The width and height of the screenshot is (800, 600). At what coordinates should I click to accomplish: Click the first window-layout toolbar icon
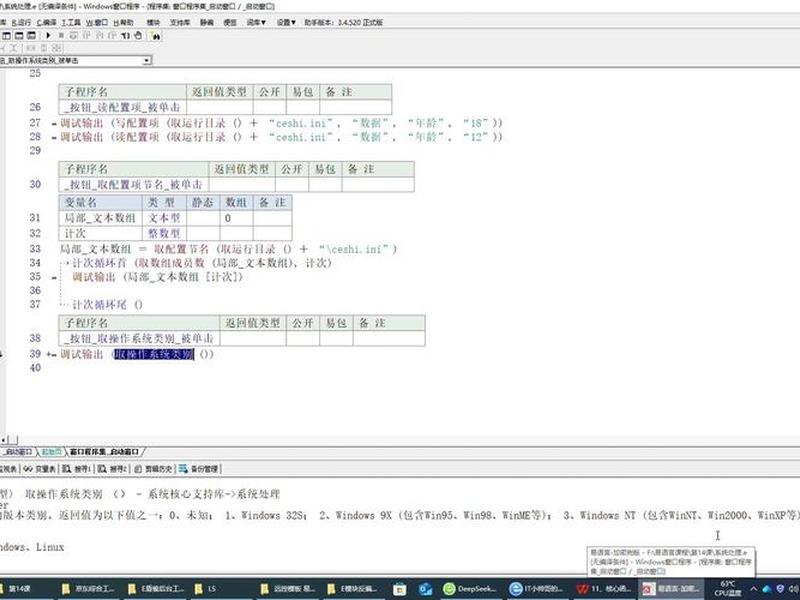(7, 36)
